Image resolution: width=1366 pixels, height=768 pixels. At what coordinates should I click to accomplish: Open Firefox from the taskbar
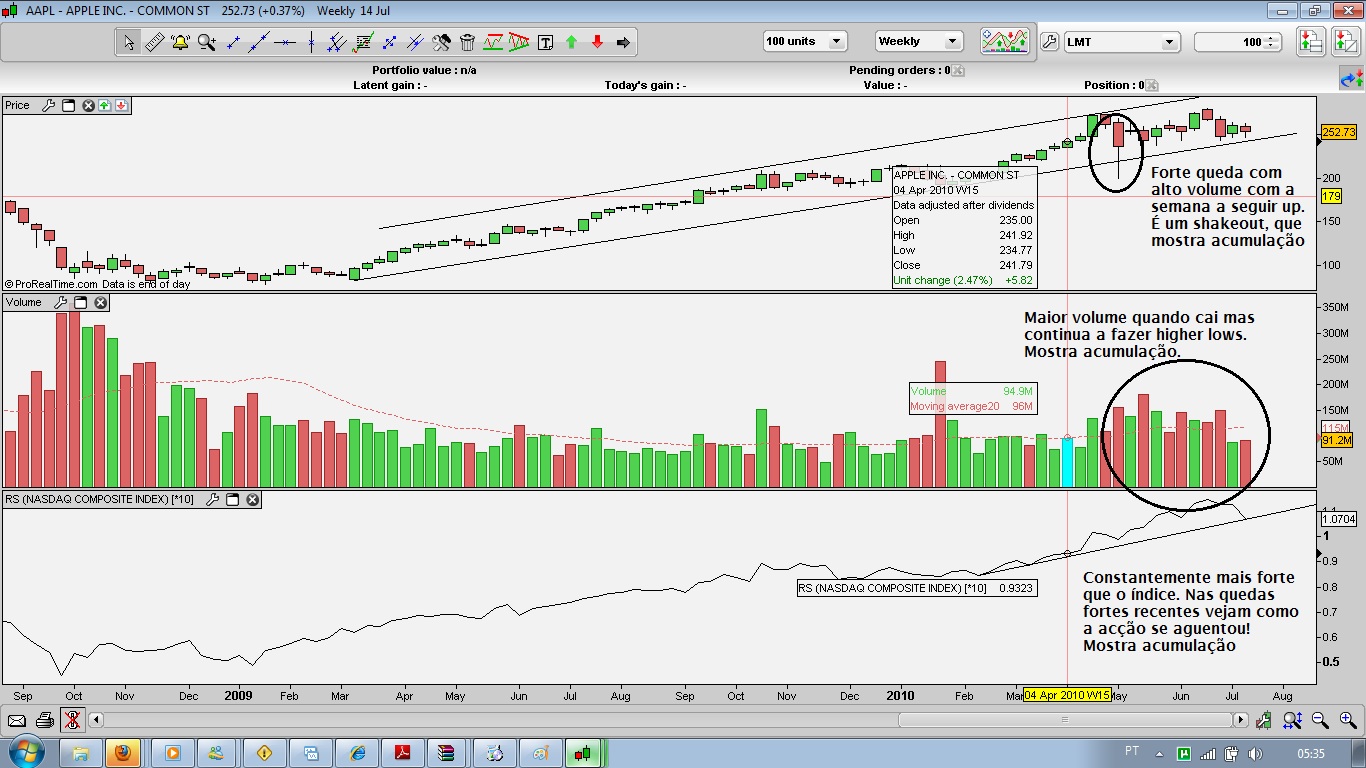[122, 752]
